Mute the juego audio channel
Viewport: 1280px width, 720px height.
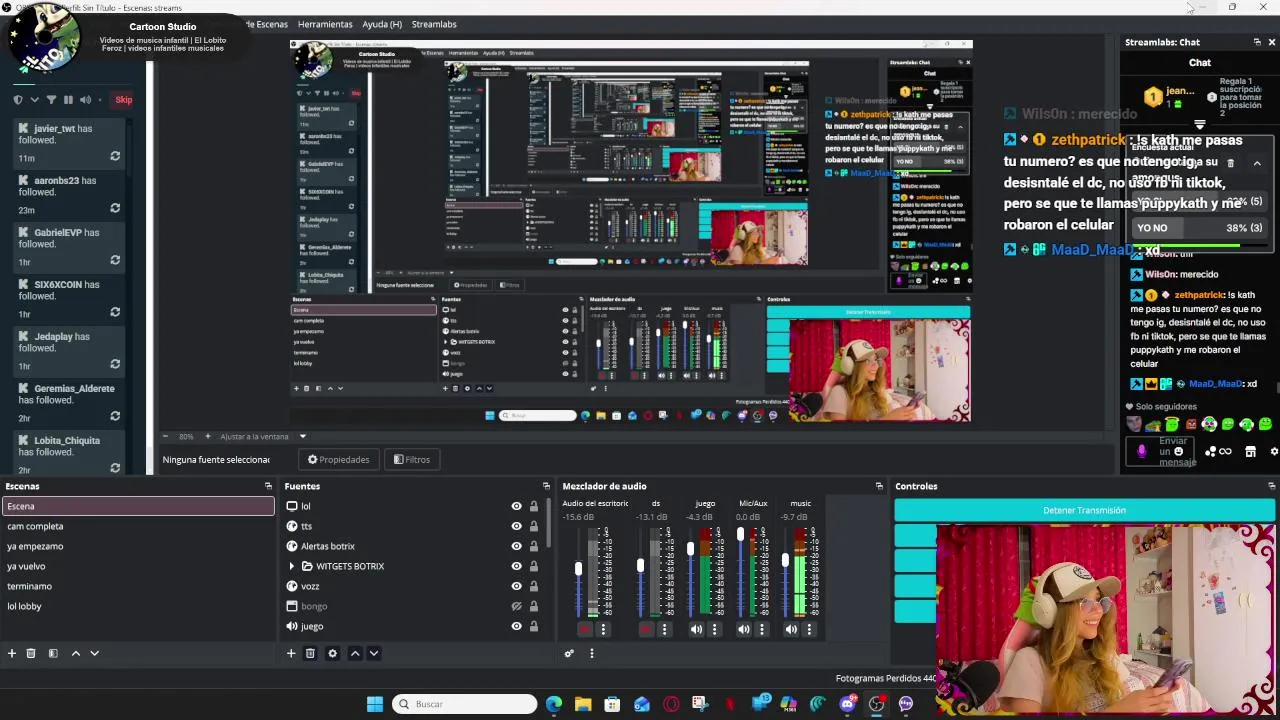(x=696, y=629)
